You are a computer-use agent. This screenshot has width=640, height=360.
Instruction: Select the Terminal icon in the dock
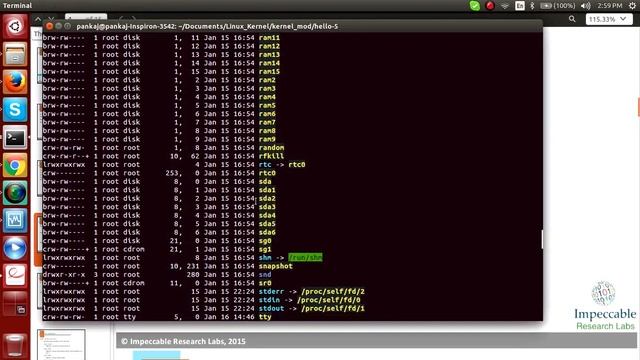[15, 137]
